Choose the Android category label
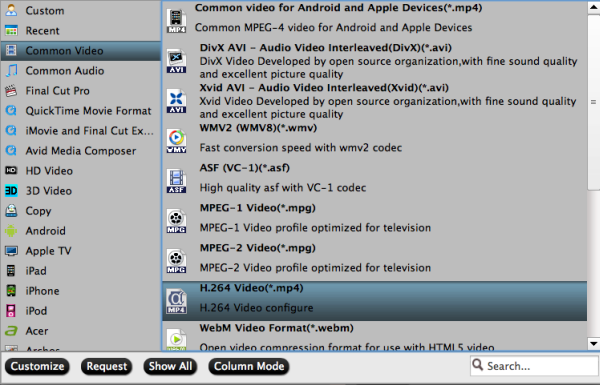 [46, 231]
